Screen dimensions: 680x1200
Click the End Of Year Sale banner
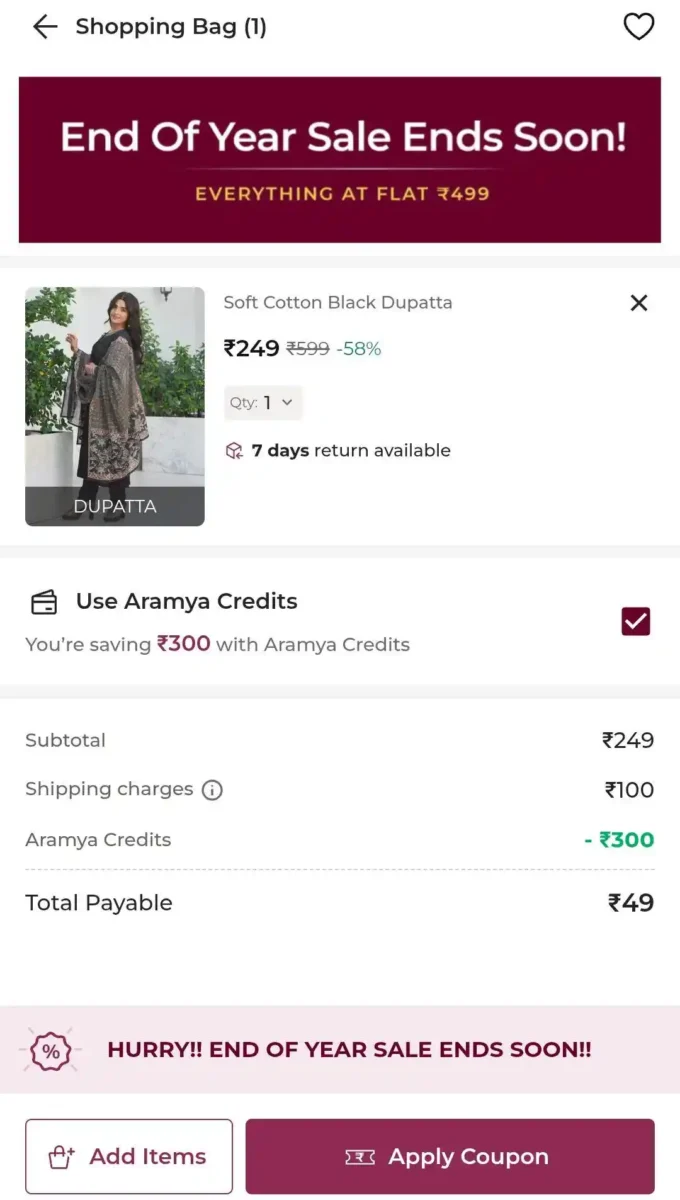click(x=340, y=160)
